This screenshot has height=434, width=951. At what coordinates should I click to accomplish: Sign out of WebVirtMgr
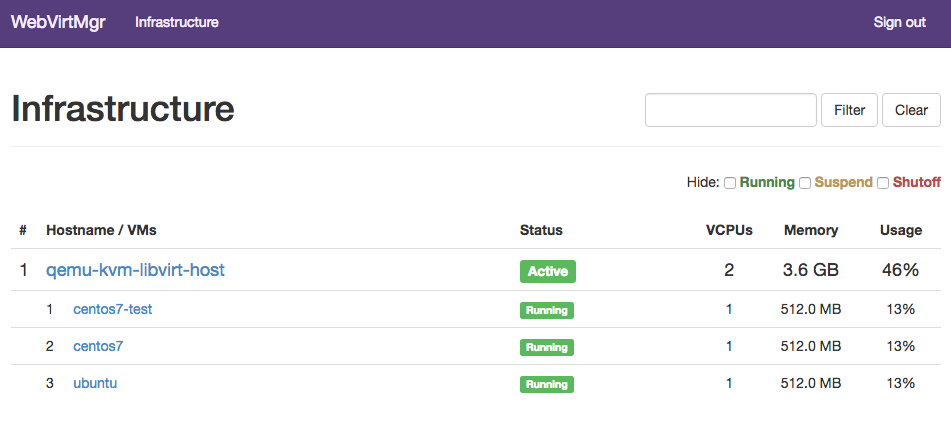[899, 22]
